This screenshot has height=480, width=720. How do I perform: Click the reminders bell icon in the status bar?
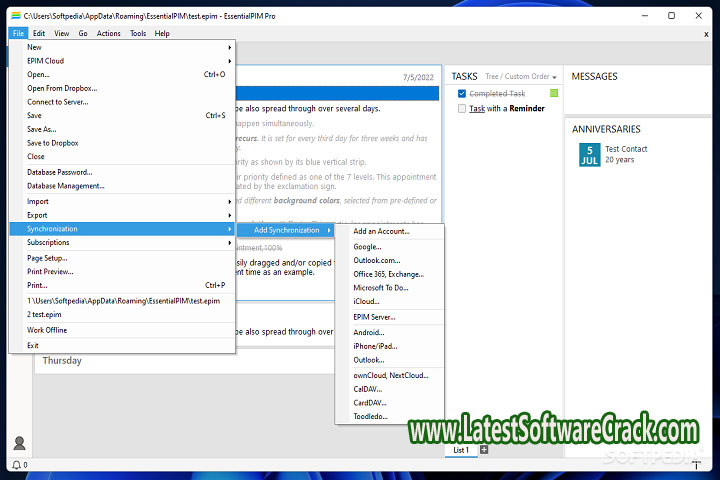click(x=17, y=465)
